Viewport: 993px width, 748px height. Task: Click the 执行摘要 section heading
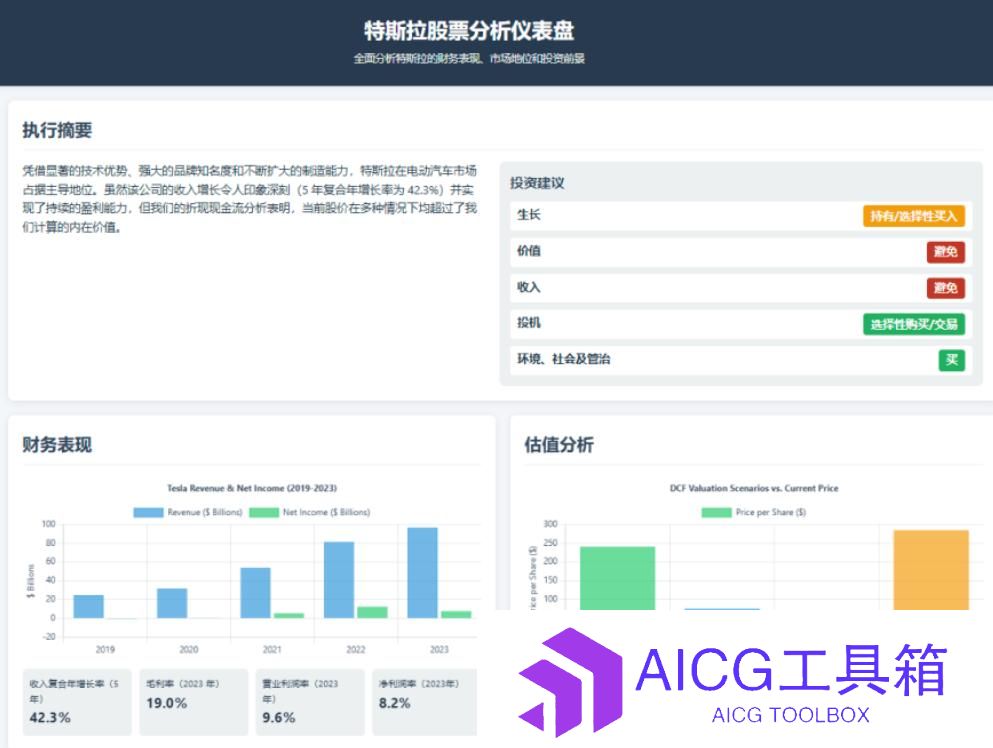(x=57, y=130)
